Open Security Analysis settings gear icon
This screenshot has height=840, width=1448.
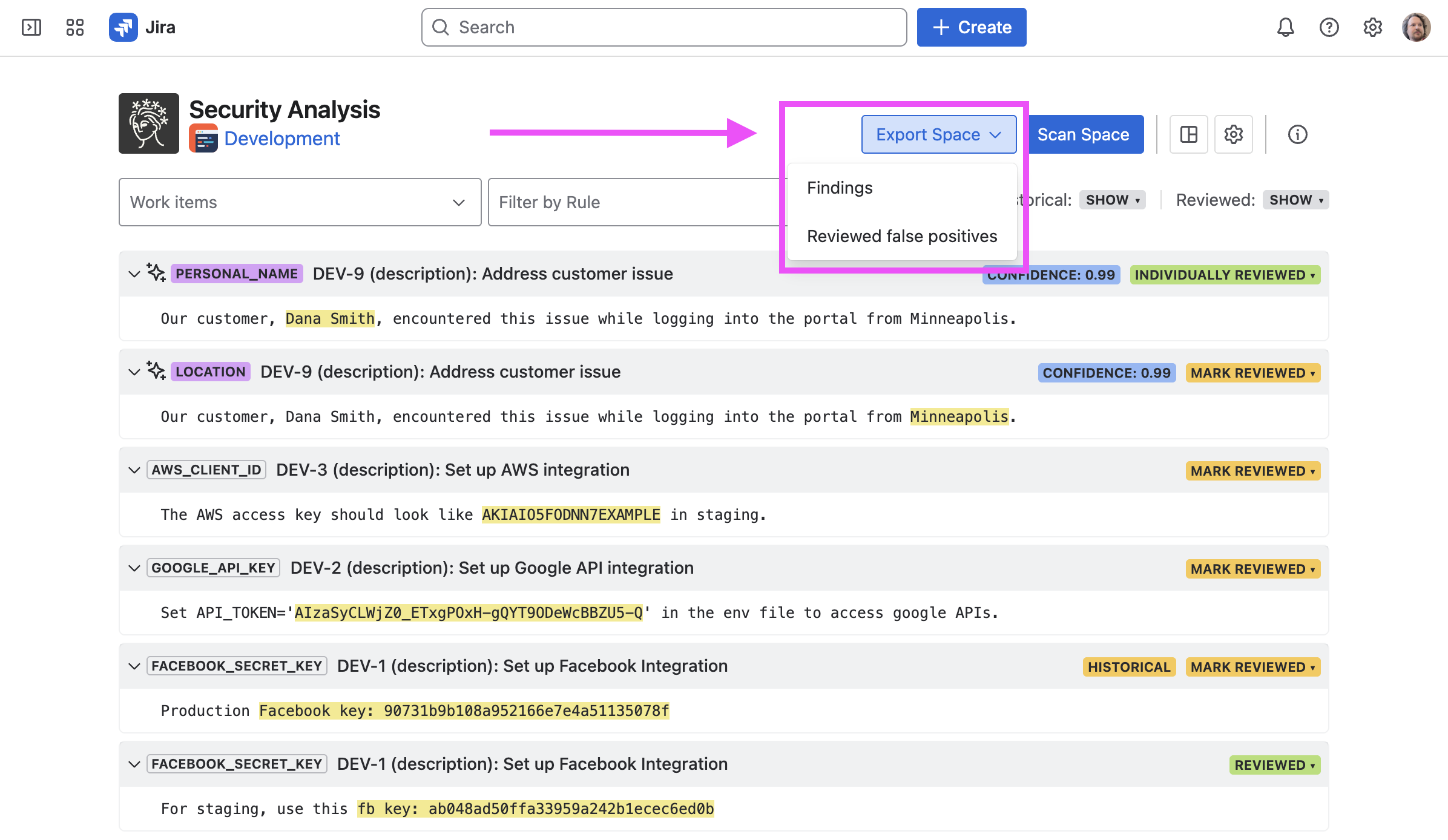1233,134
